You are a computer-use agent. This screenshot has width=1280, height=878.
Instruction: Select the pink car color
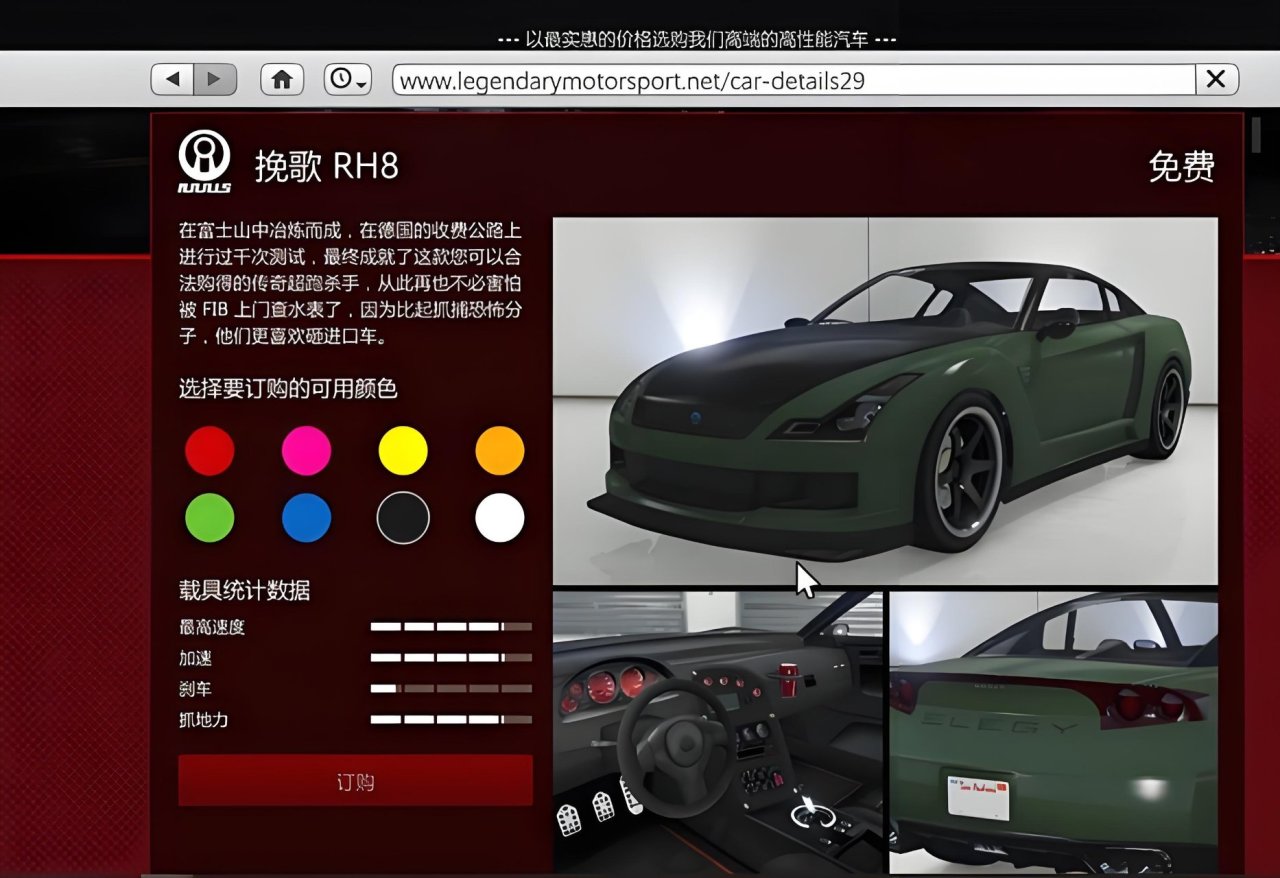[306, 451]
